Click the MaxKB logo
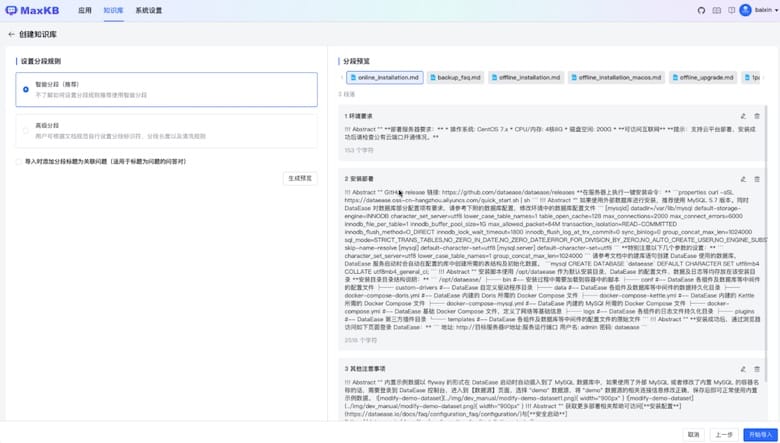This screenshot has height=443, width=780. (x=32, y=10)
